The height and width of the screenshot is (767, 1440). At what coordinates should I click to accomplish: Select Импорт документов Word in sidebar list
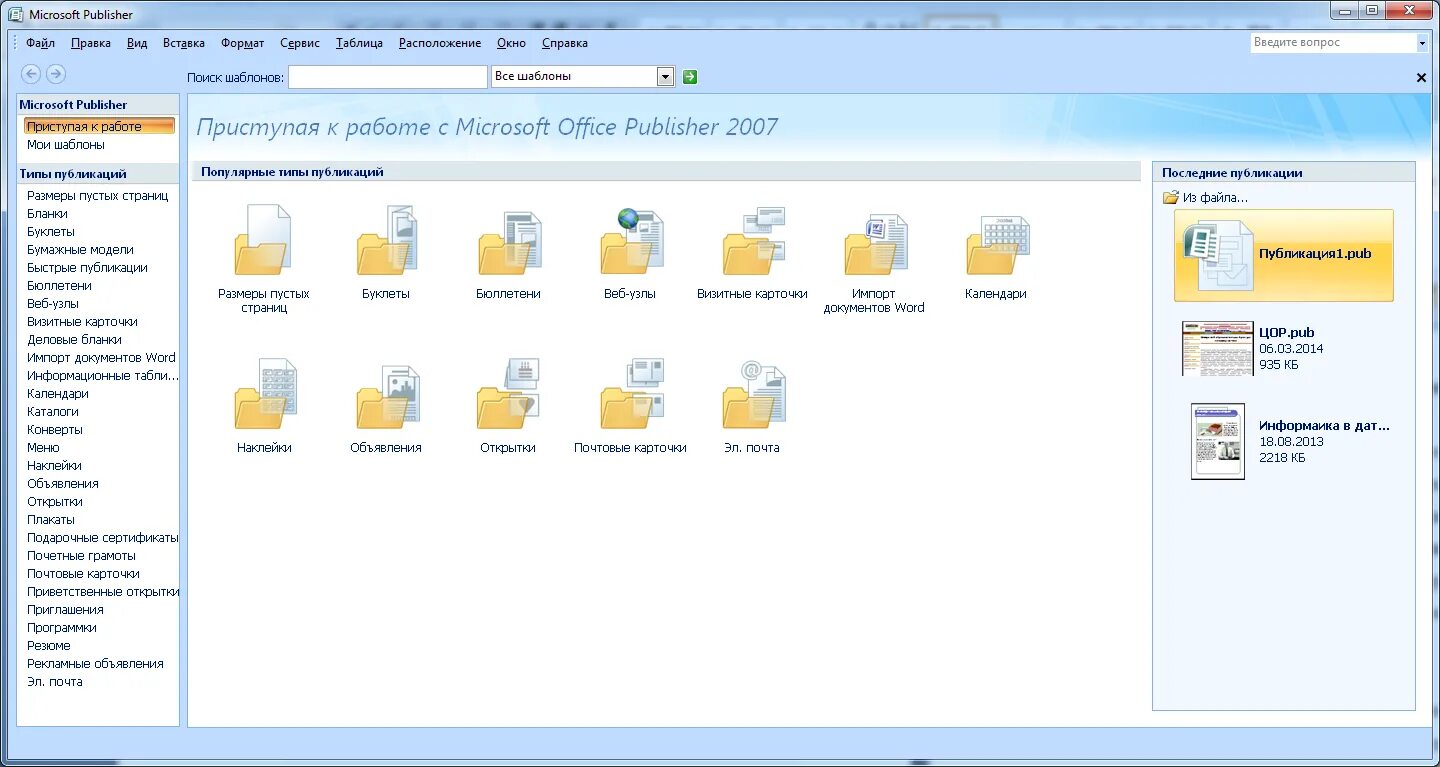(101, 357)
